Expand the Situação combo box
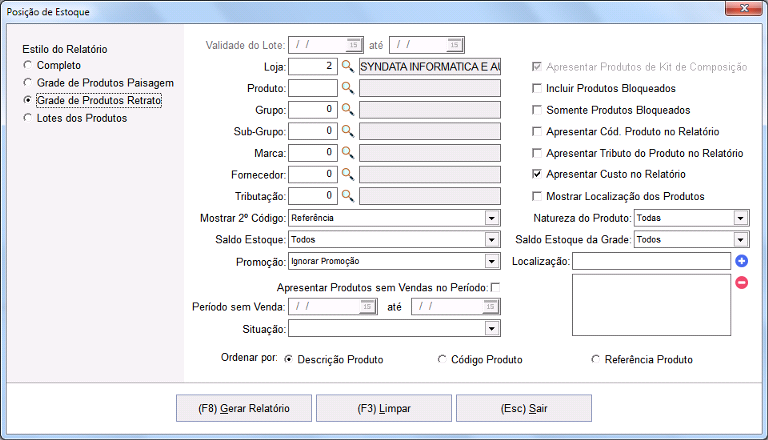Viewport: 768px width, 440px height. 492,328
